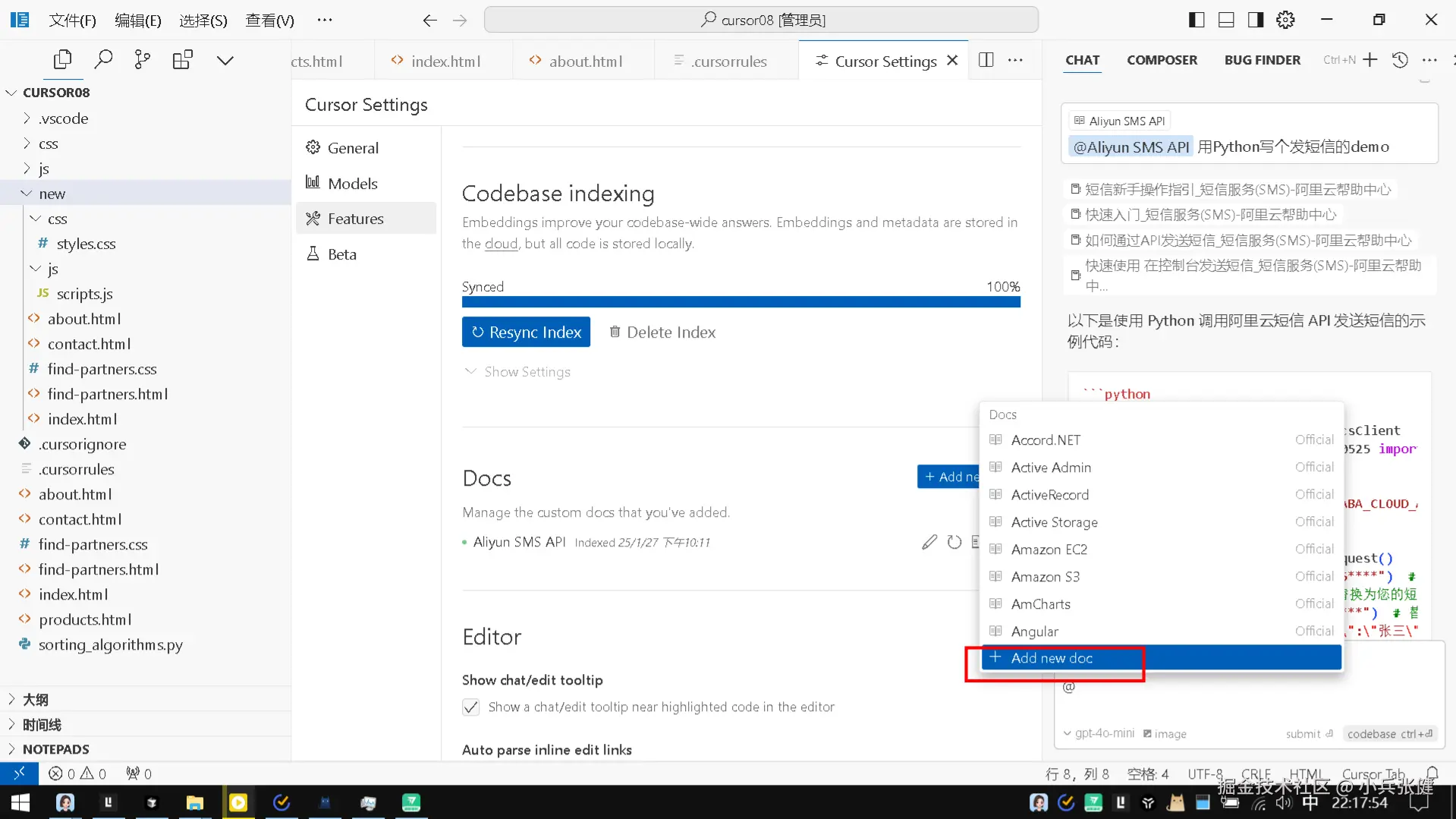Viewport: 1456px width, 819px height.
Task: Click the Add new doc button in Docs
Action: click(948, 477)
